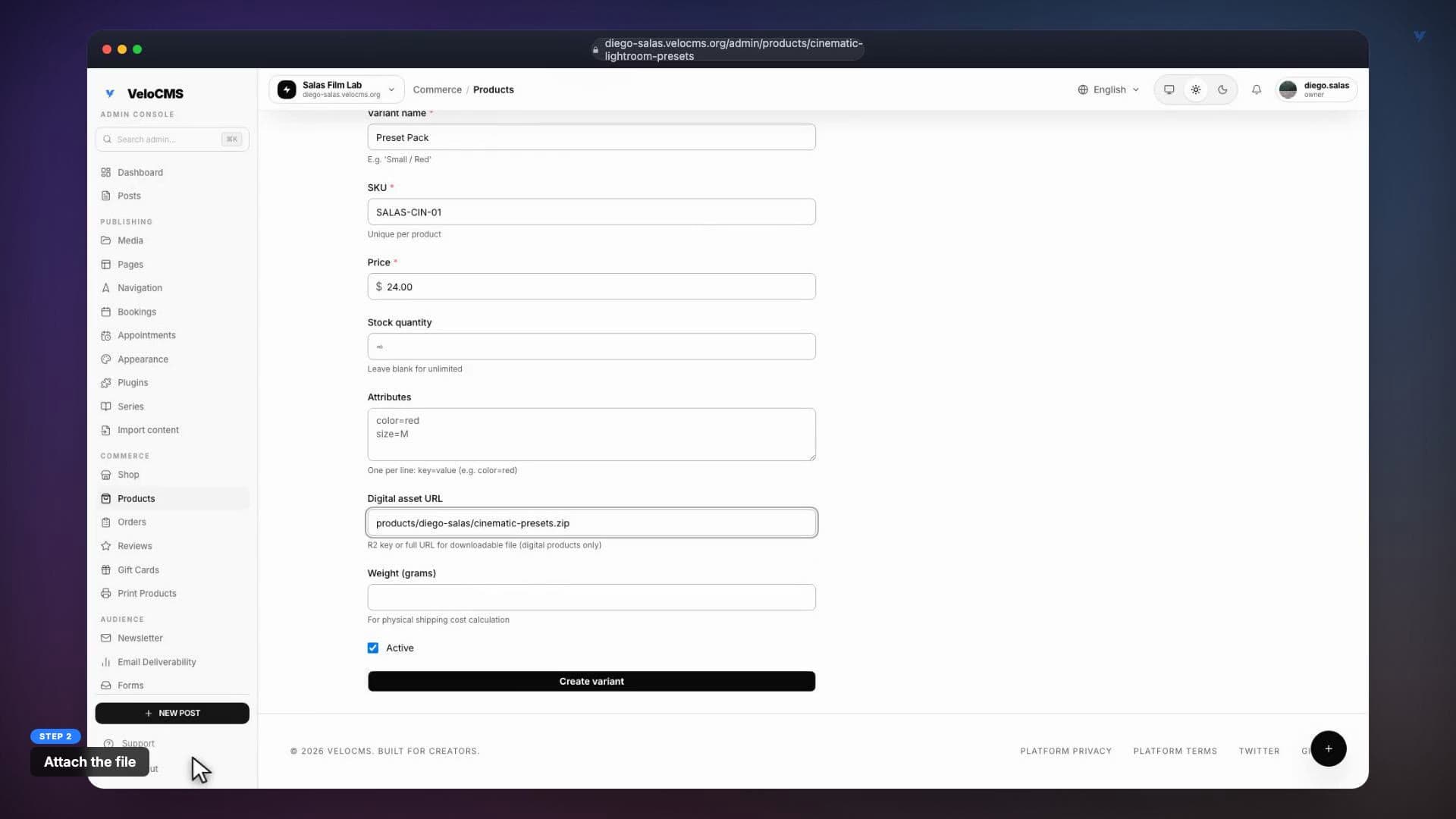Click the Products breadcrumb
Viewport: 1456px width, 819px height.
[493, 89]
